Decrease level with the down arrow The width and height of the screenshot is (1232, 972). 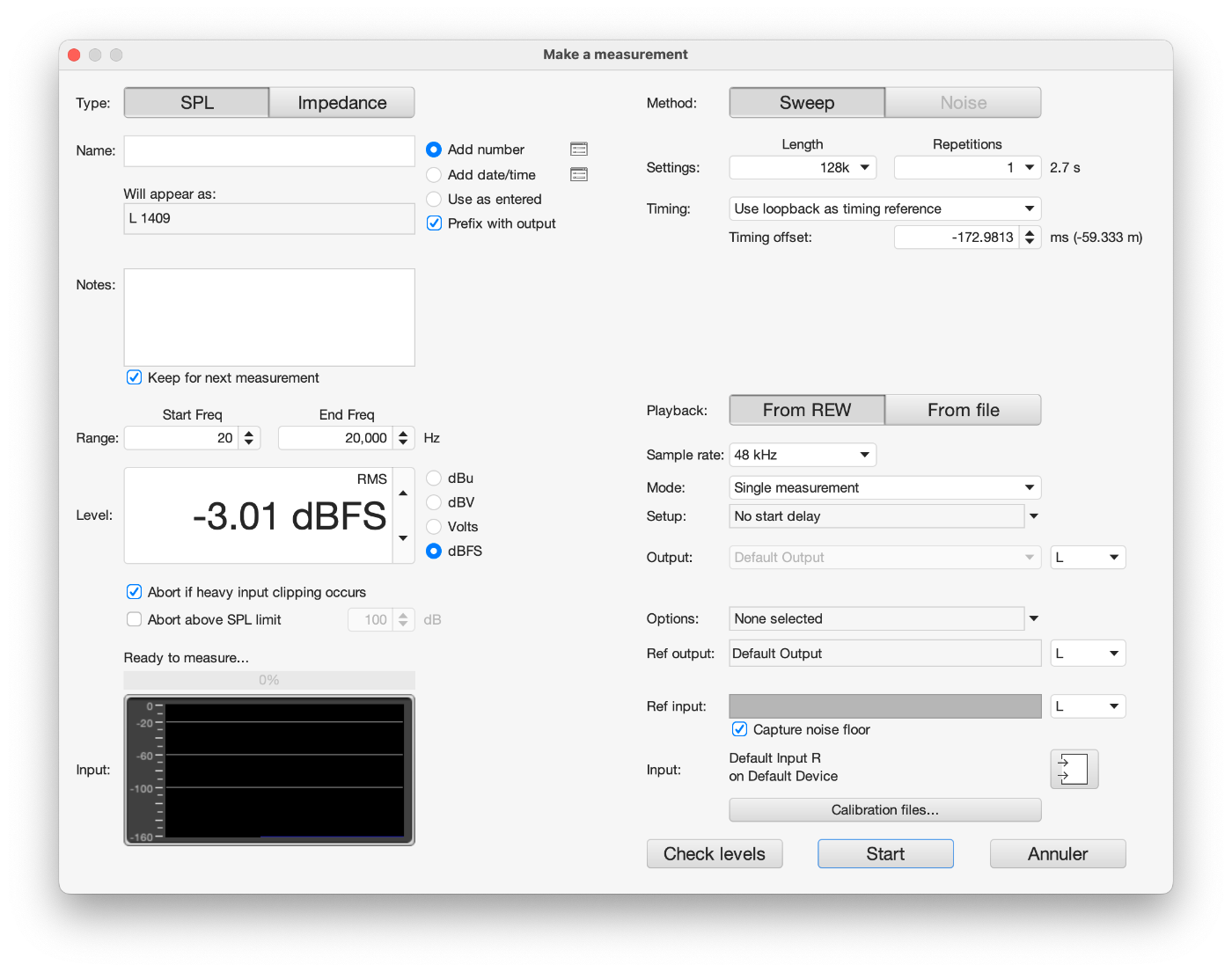(x=403, y=537)
